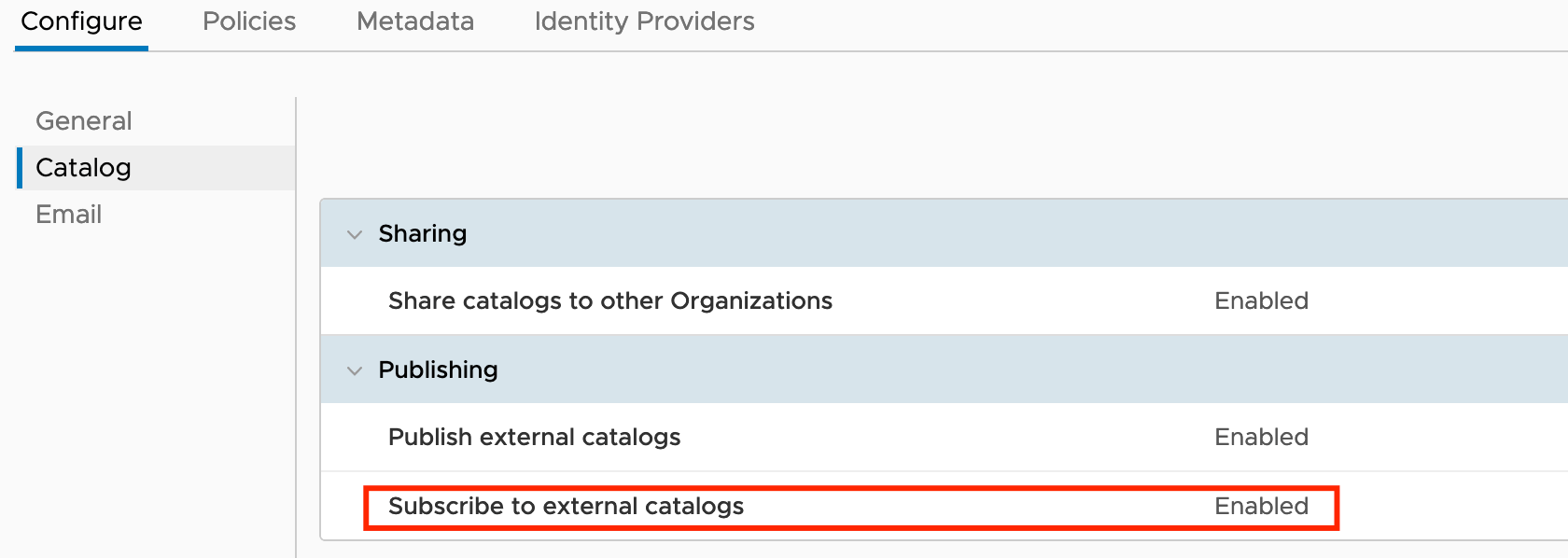Open the Identity Providers tab

pyautogui.click(x=644, y=21)
